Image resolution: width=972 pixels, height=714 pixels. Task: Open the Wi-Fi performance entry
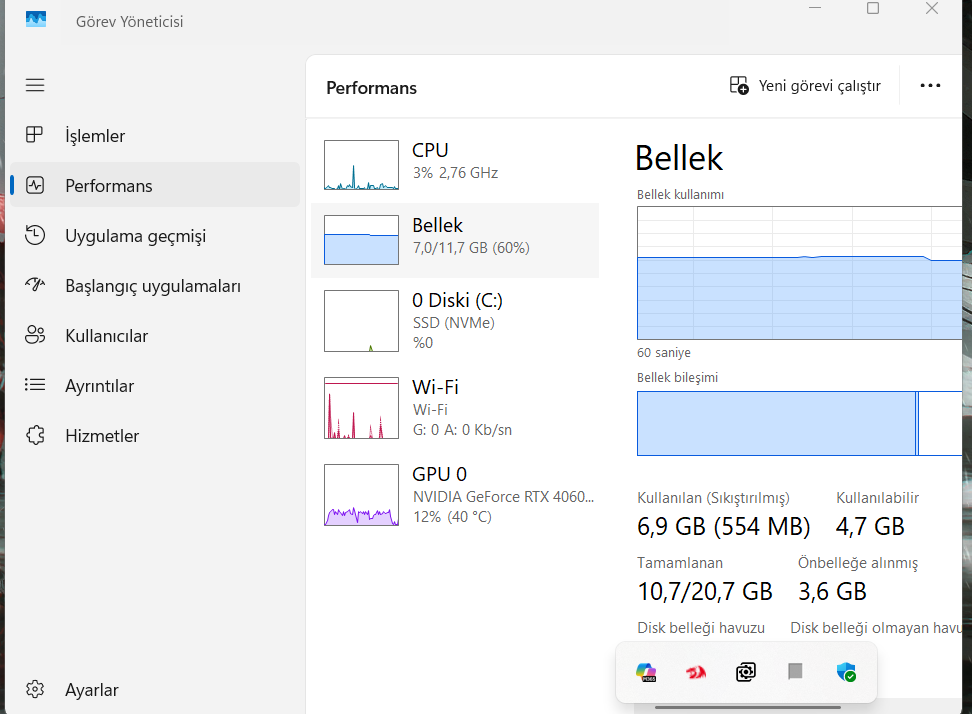coord(455,408)
